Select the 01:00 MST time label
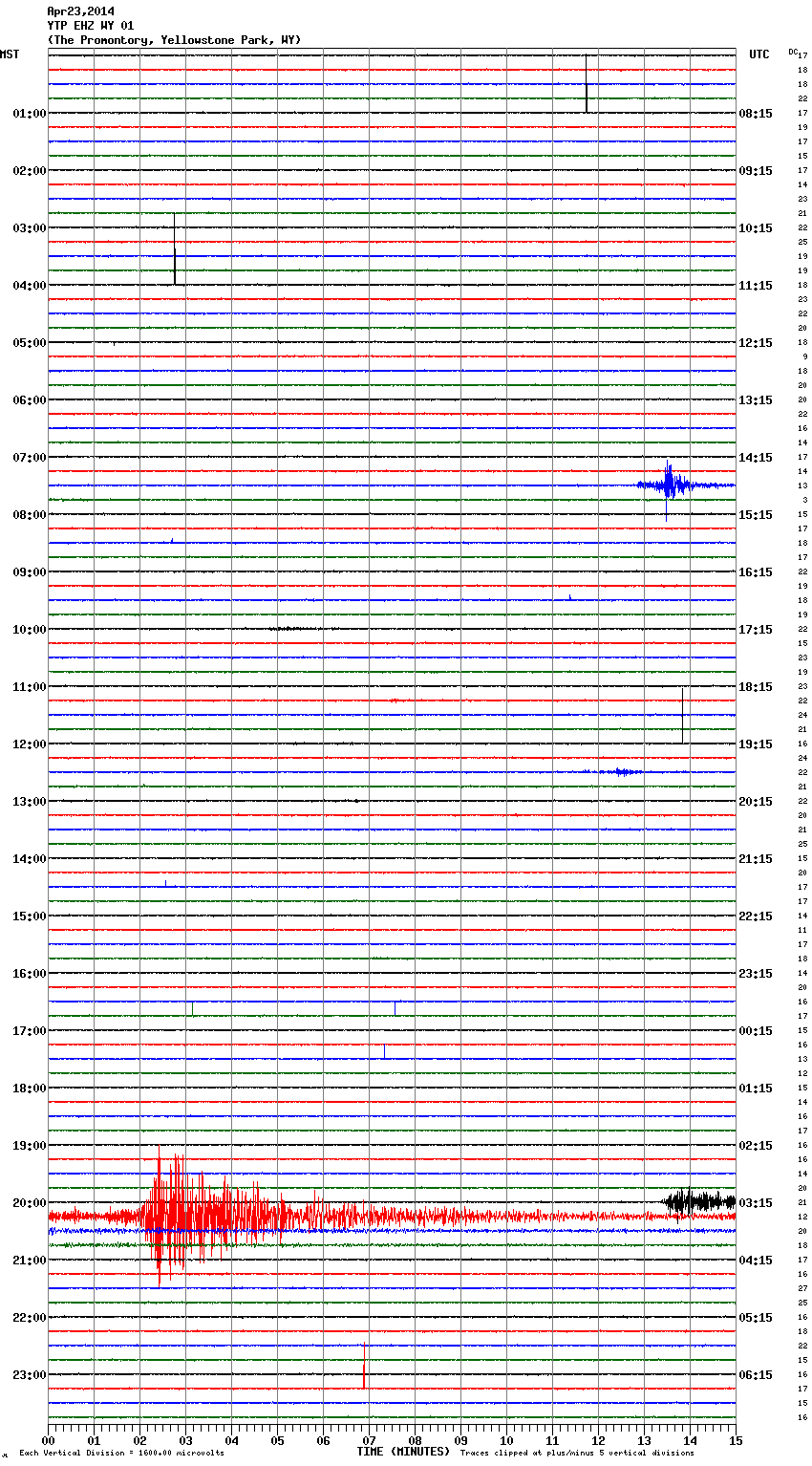The width and height of the screenshot is (812, 1466). [30, 114]
